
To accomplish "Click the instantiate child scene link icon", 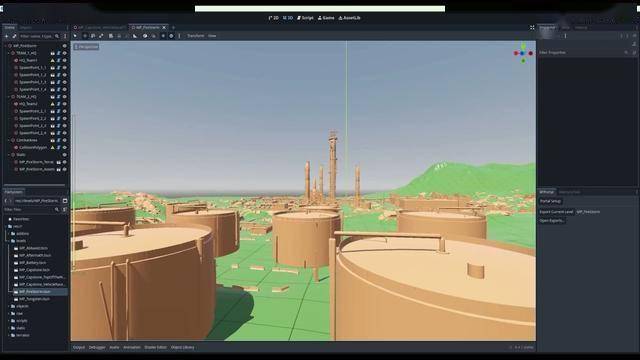I will (x=14, y=36).
